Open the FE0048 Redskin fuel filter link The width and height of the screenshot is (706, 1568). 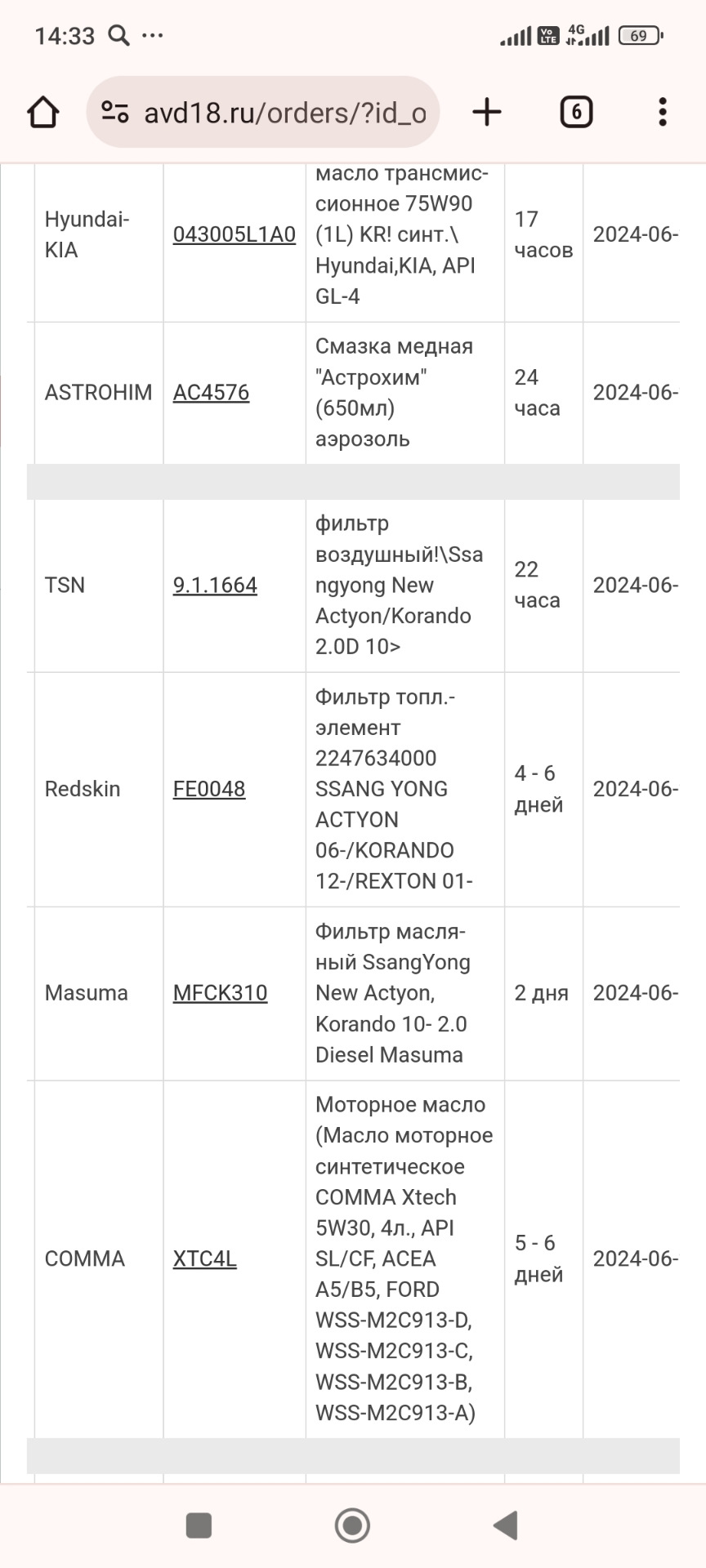click(x=209, y=789)
